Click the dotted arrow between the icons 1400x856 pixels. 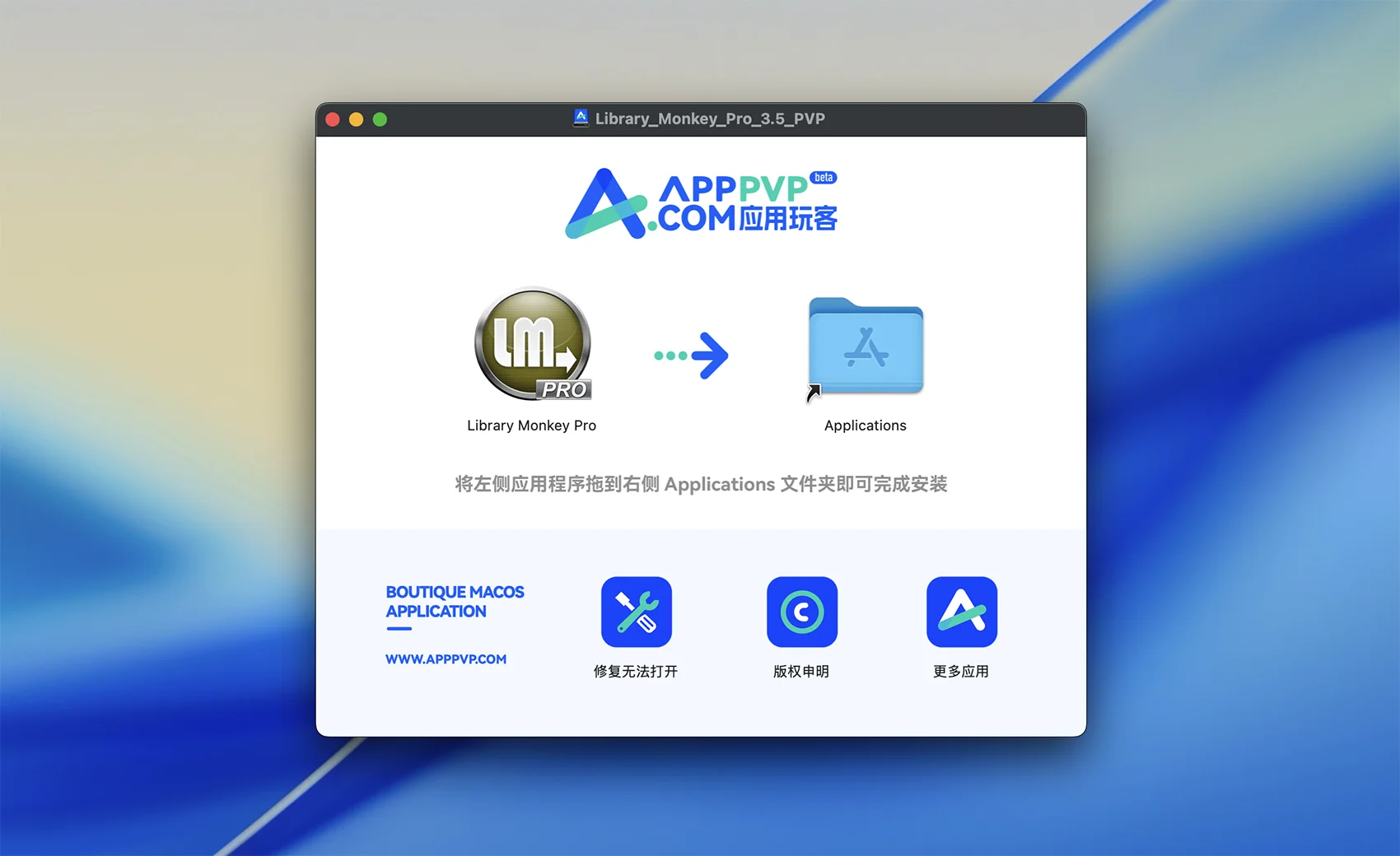pos(691,356)
